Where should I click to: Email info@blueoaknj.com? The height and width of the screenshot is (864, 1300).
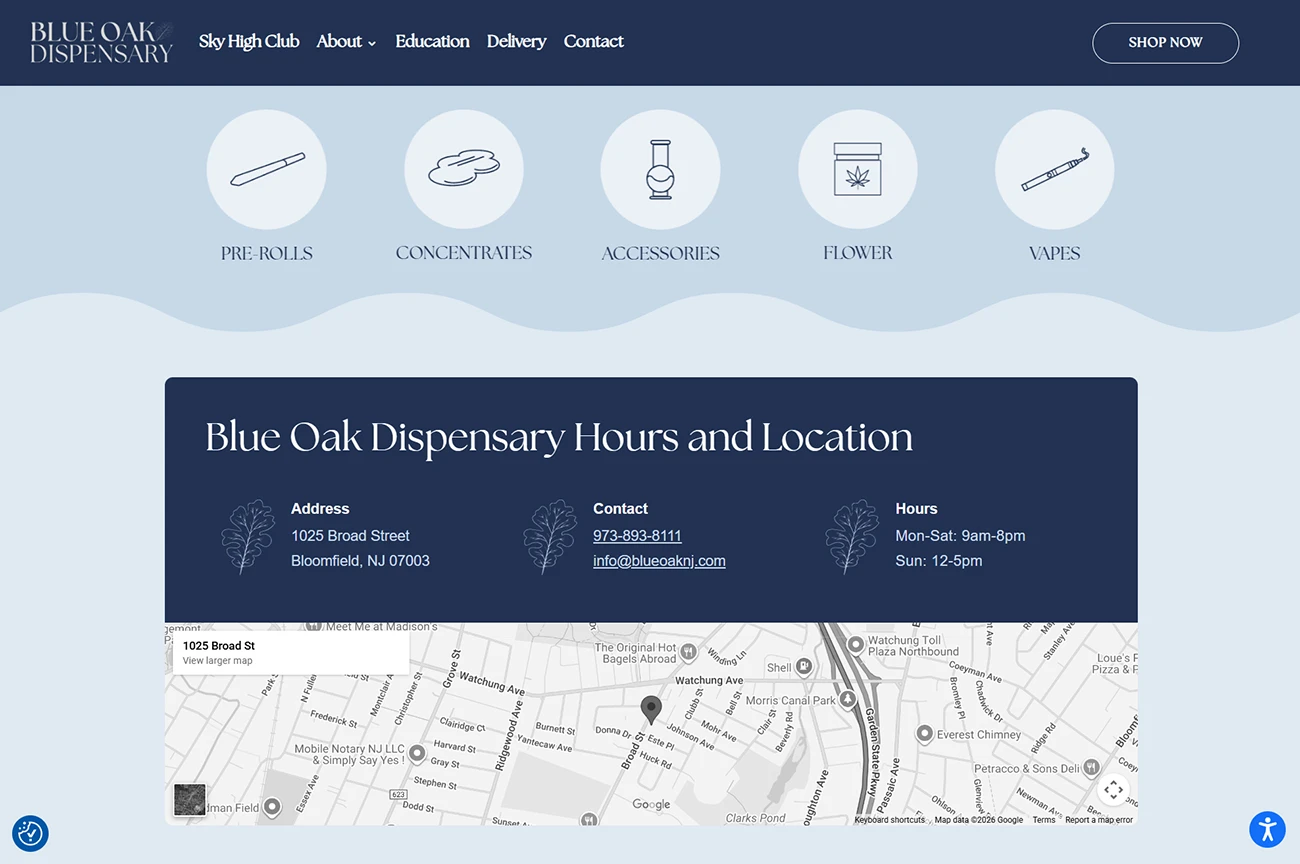[x=659, y=561]
